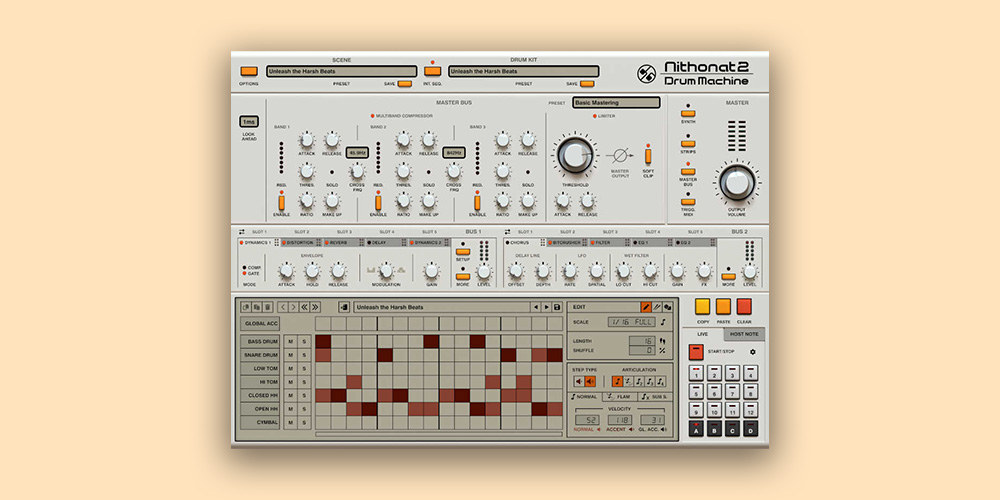This screenshot has width=1000, height=500.
Task: Switch to the Host Note tab
Action: coord(744,334)
